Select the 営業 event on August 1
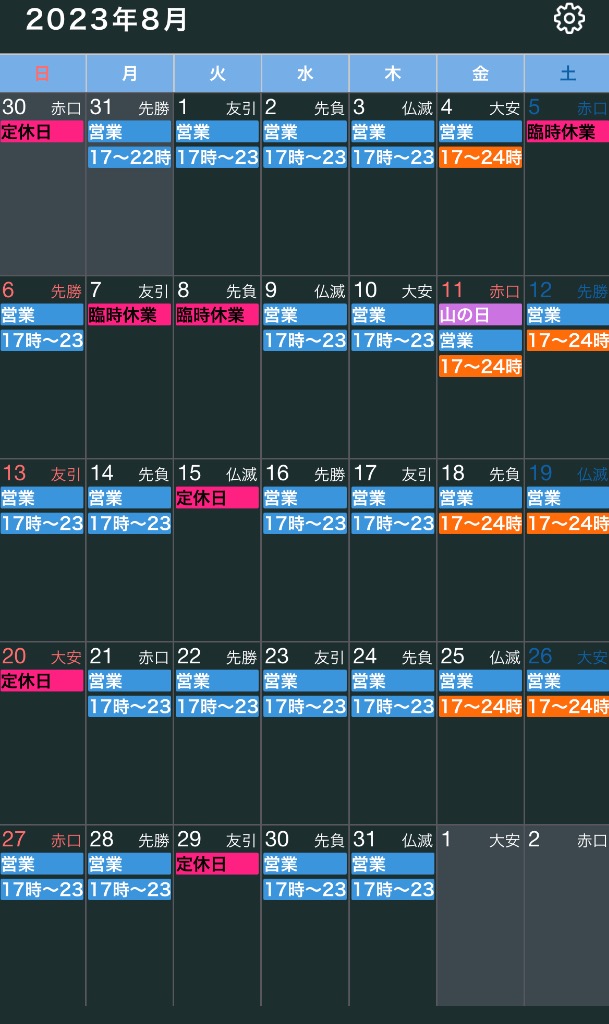609x1024 pixels. (217, 132)
